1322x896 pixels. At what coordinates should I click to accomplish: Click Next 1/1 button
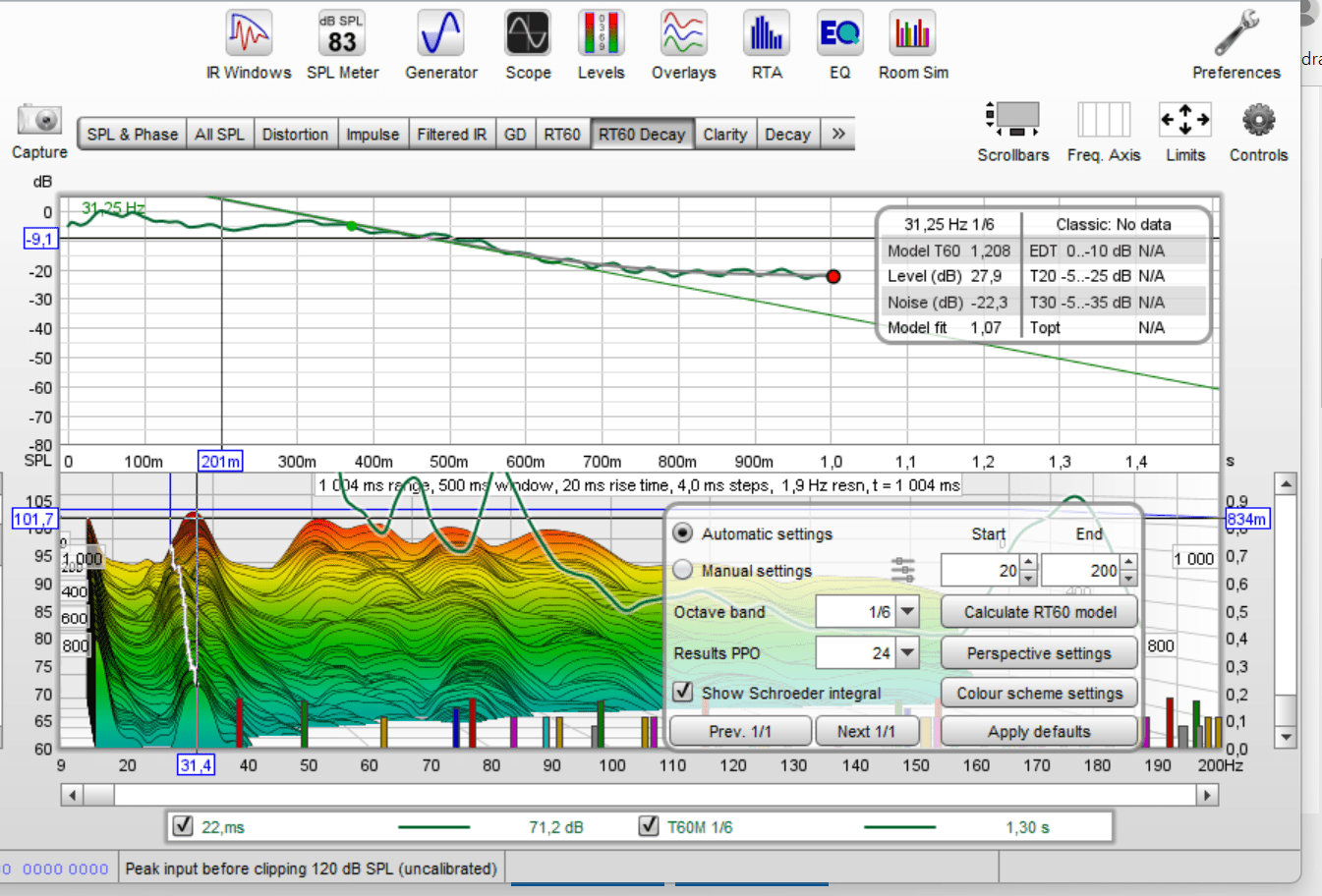coord(866,732)
